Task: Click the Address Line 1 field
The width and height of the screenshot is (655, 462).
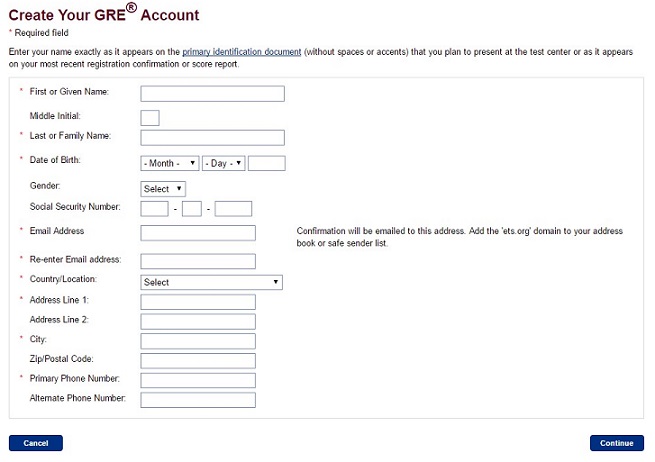Action: (198, 302)
